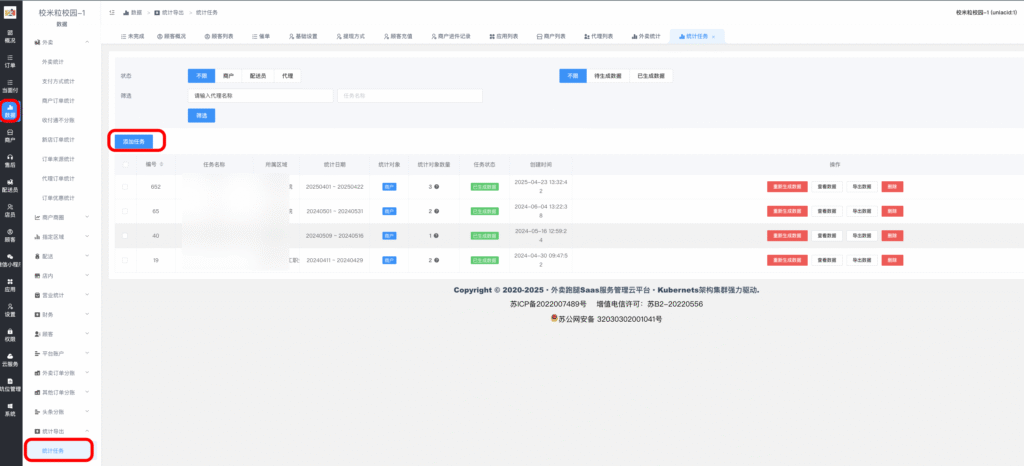Click red 删除 button for task 19
The width and height of the screenshot is (1024, 466).
(x=892, y=260)
